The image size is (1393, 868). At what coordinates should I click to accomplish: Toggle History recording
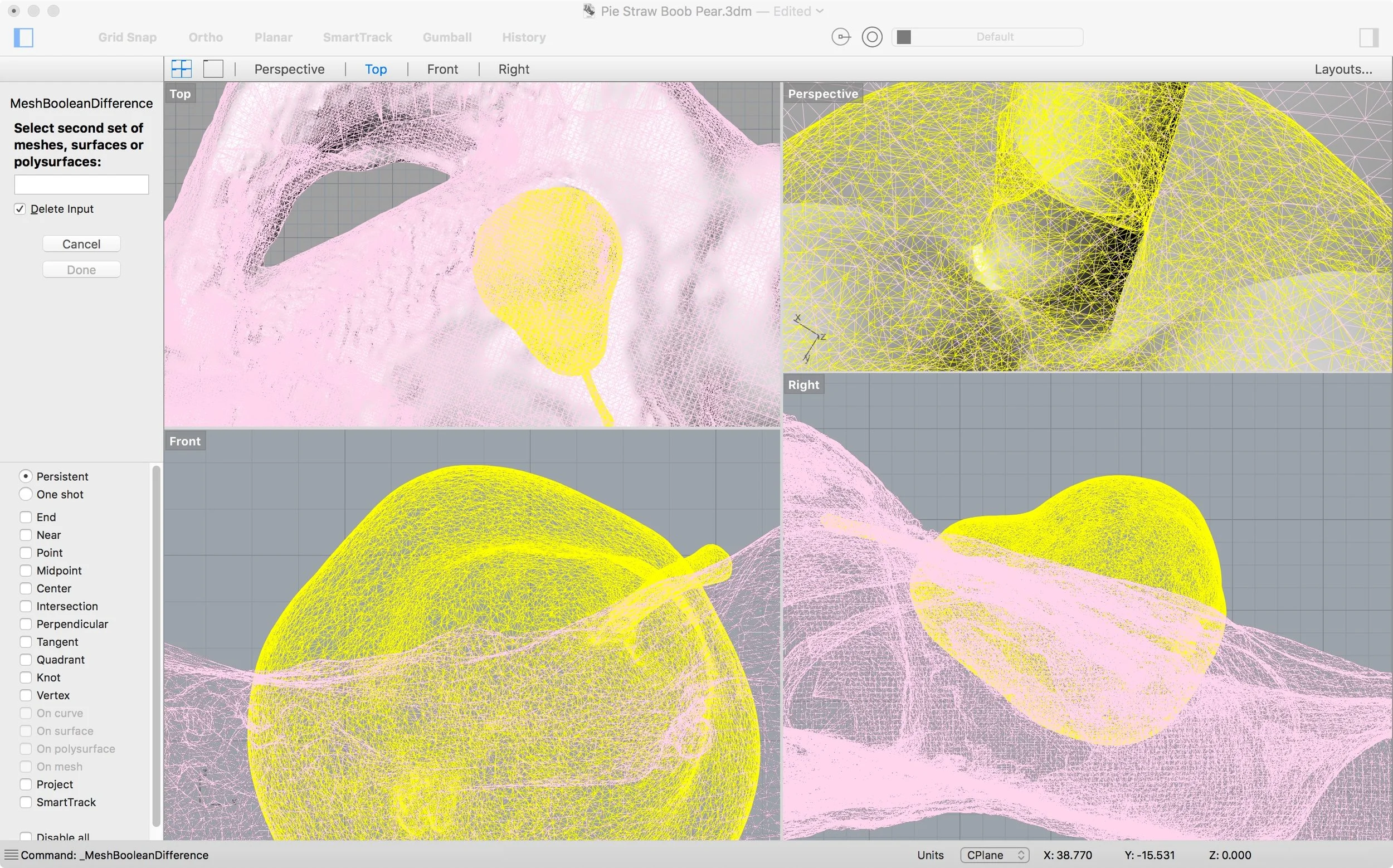(524, 37)
